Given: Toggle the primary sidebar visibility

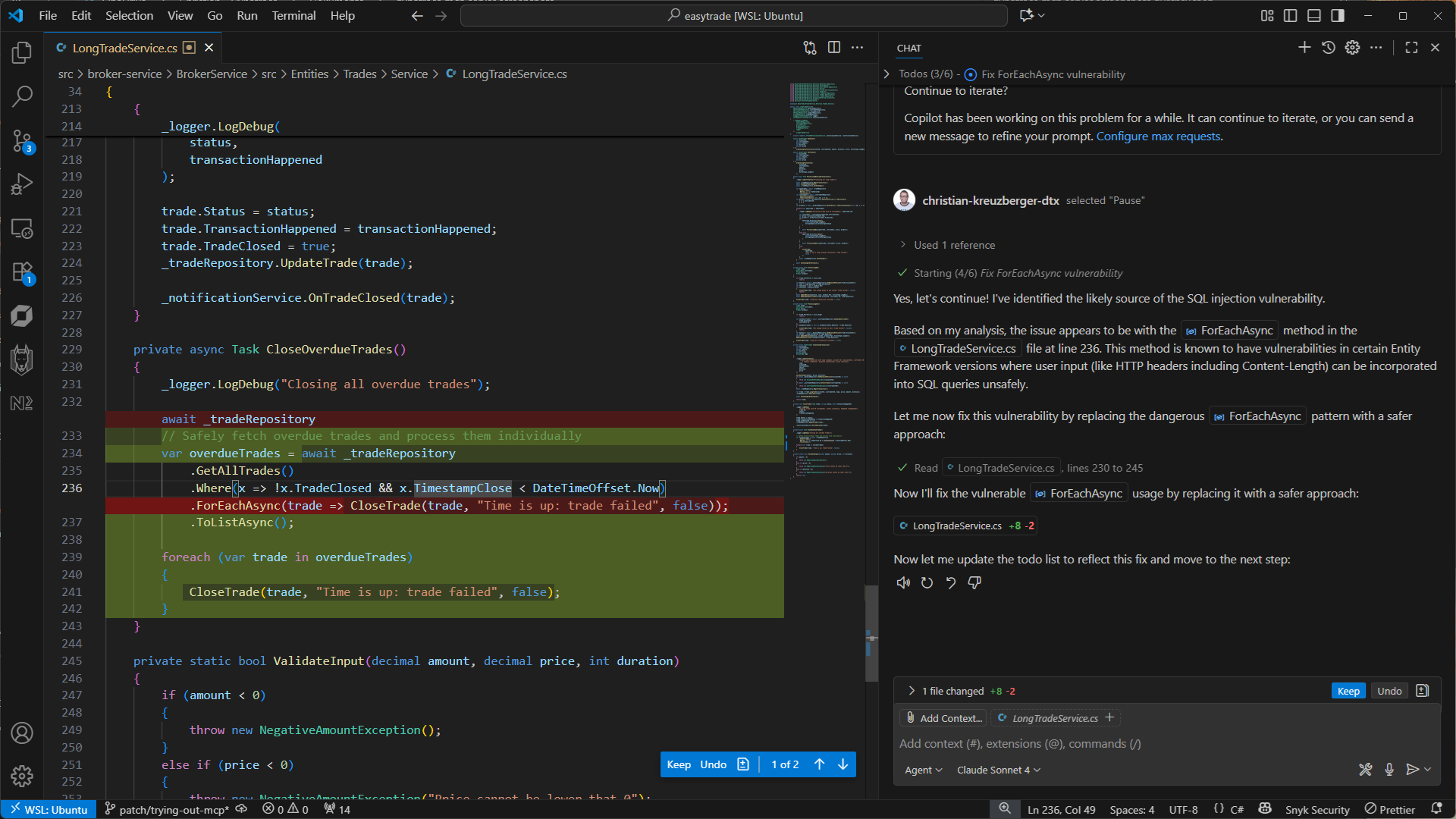Looking at the screenshot, I should (x=1290, y=15).
